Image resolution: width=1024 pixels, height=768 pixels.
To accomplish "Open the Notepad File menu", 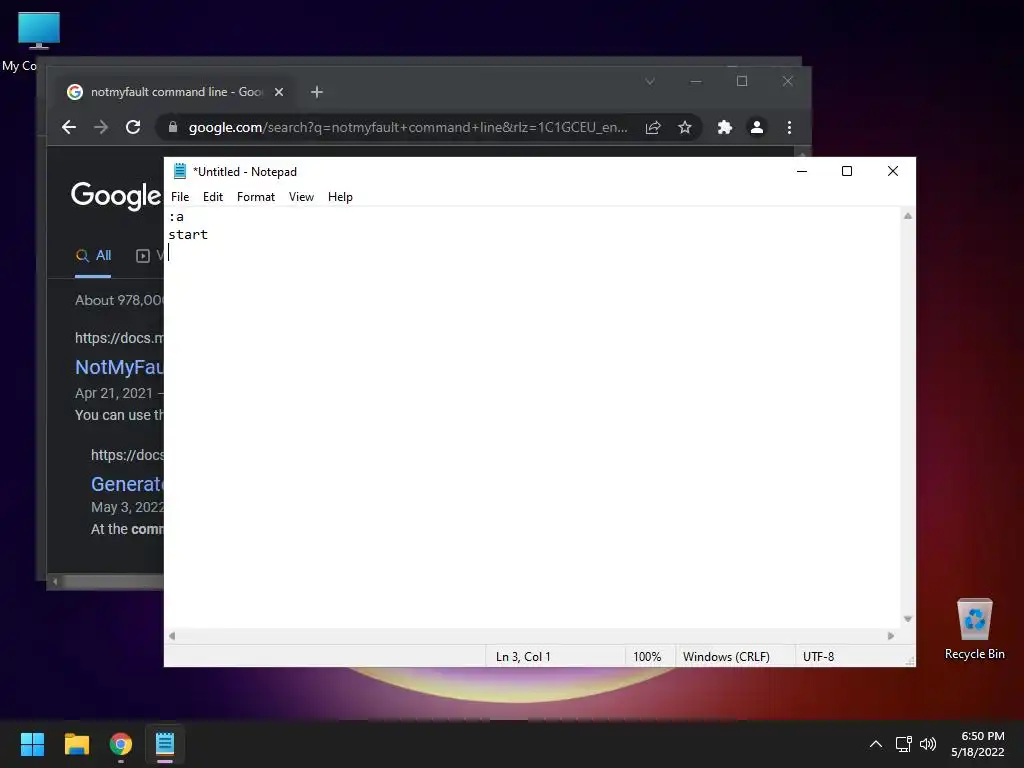I will (x=180, y=197).
